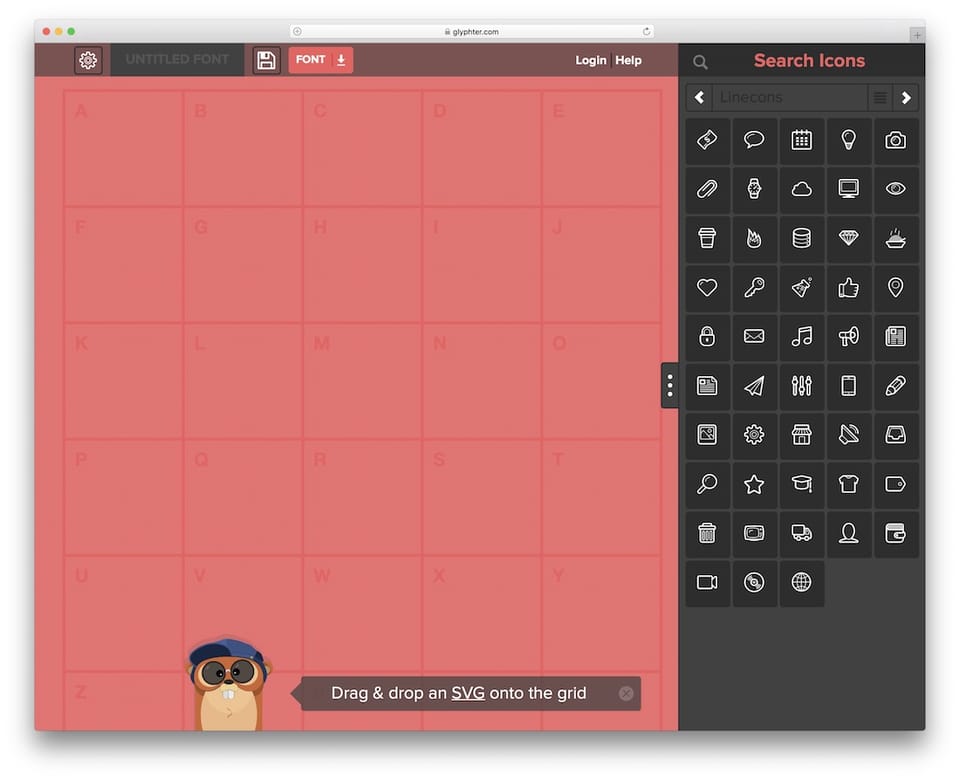Go back to the previous icon set
Screen dimensions: 960x780
click(698, 97)
